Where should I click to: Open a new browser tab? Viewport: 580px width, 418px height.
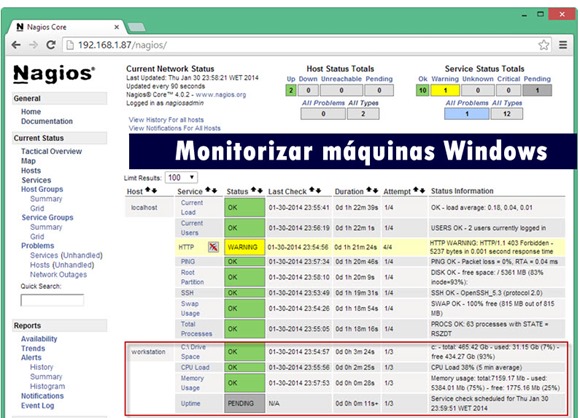coord(136,27)
